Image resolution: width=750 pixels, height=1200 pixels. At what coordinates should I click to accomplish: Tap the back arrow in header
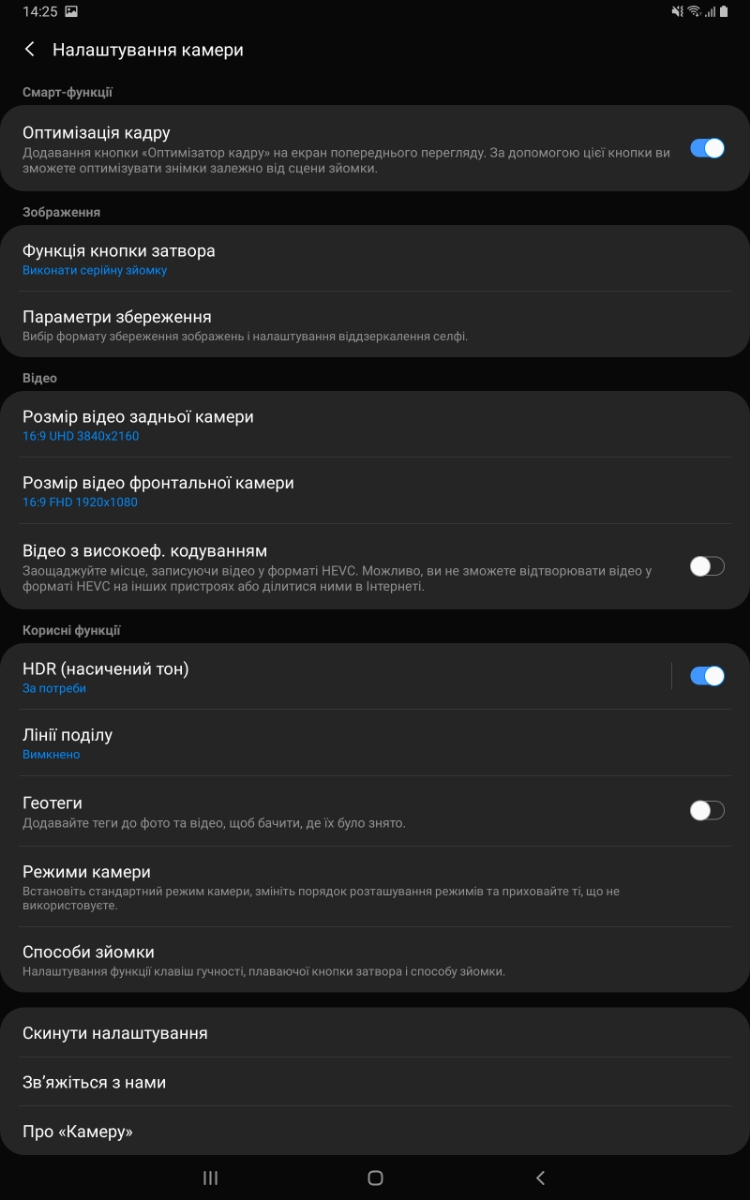tap(30, 49)
